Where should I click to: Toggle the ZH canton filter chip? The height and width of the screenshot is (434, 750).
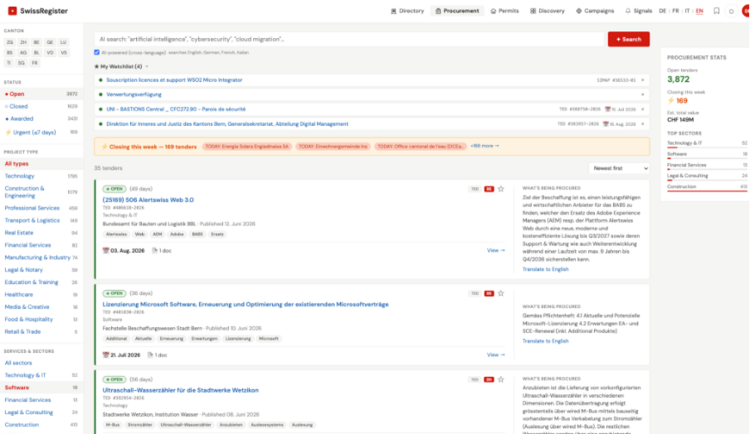coord(23,42)
